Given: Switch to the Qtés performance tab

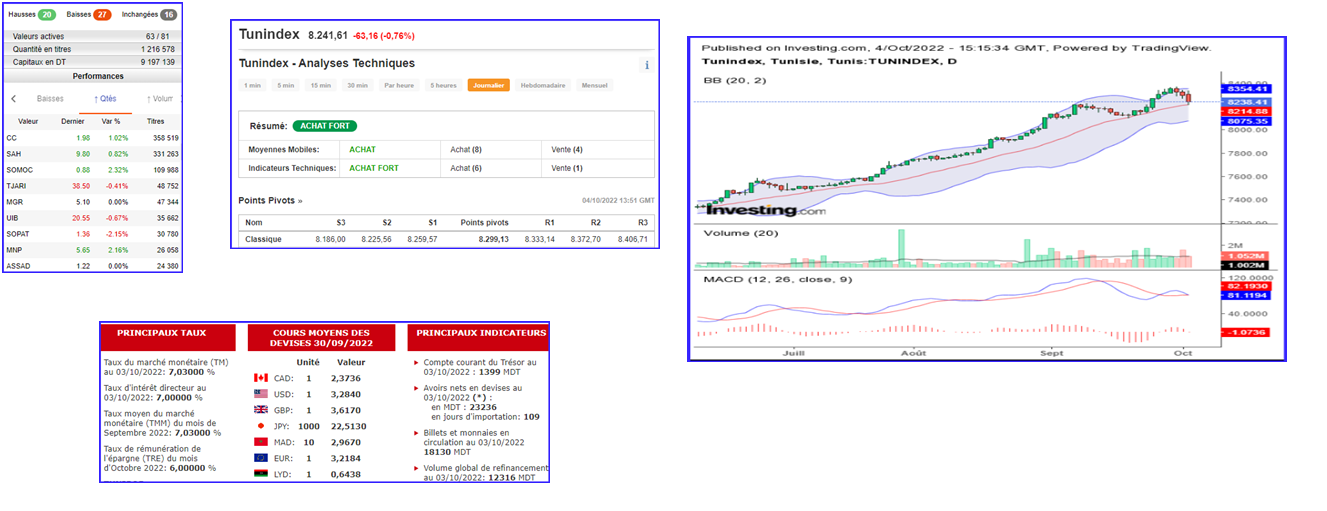Looking at the screenshot, I should point(105,99).
